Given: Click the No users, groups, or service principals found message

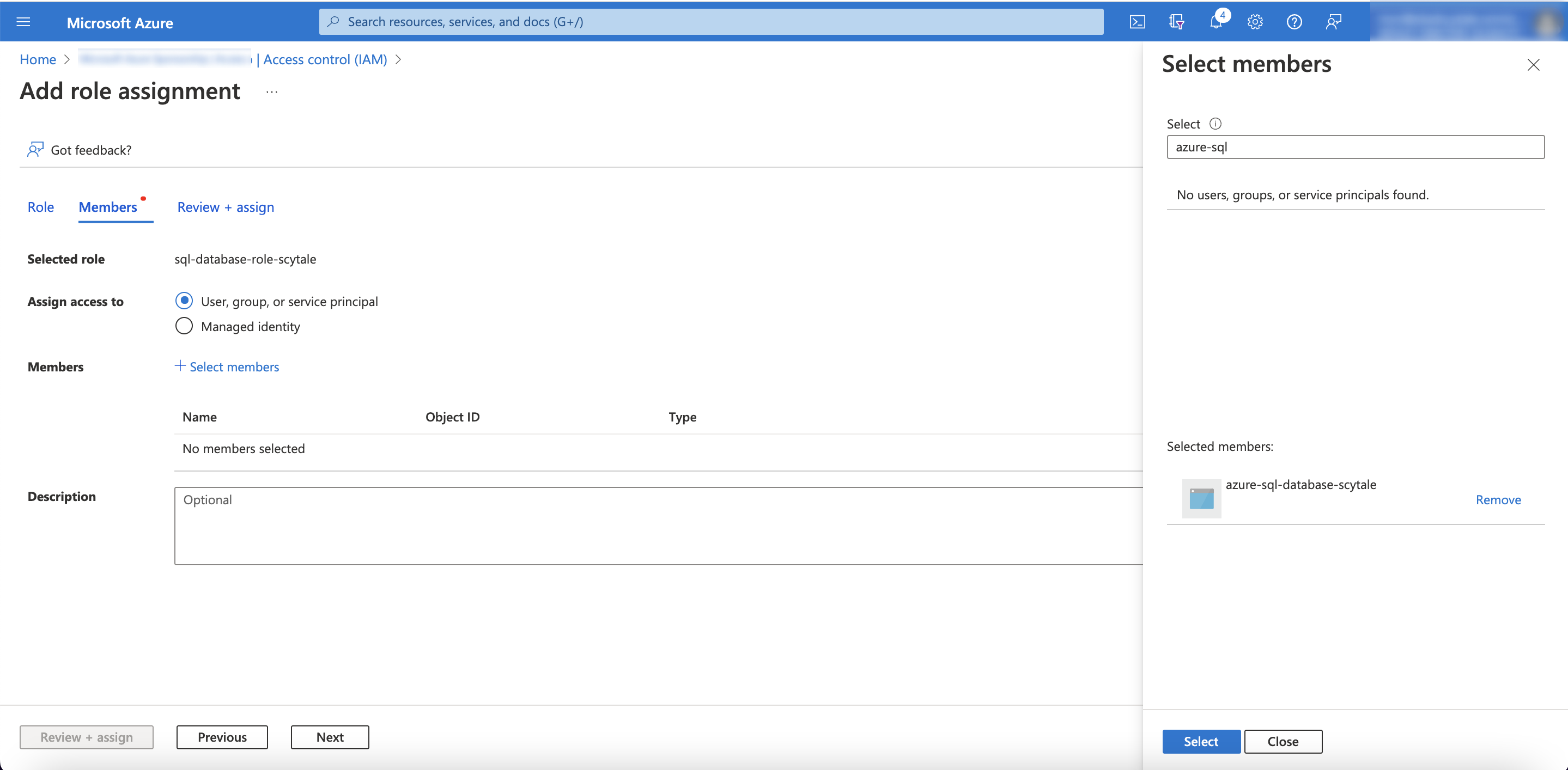Looking at the screenshot, I should tap(1303, 194).
